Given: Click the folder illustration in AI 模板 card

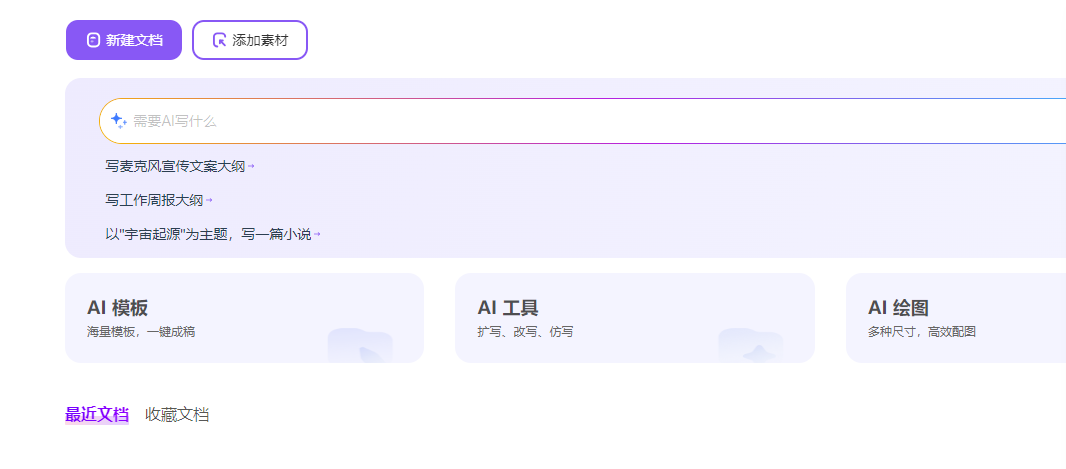Looking at the screenshot, I should (x=360, y=345).
